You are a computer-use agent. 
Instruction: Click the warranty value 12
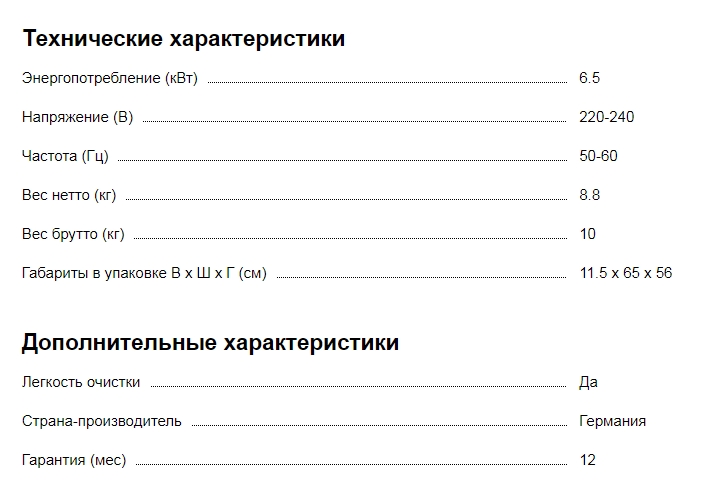point(587,460)
